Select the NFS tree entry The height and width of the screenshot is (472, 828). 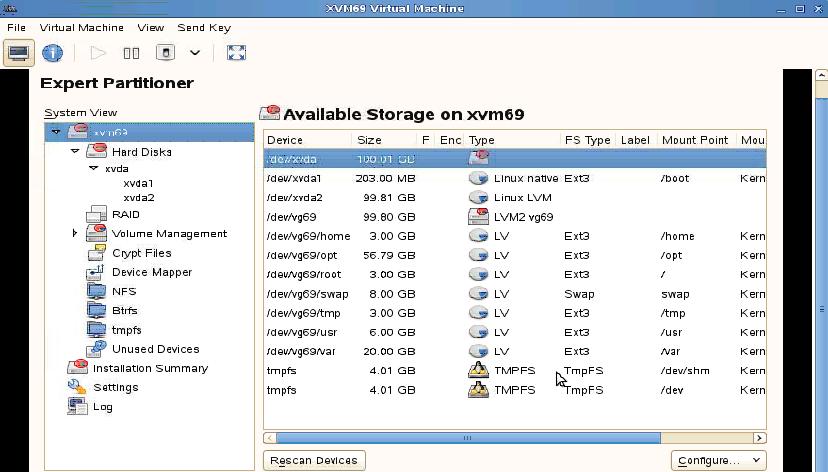(123, 291)
